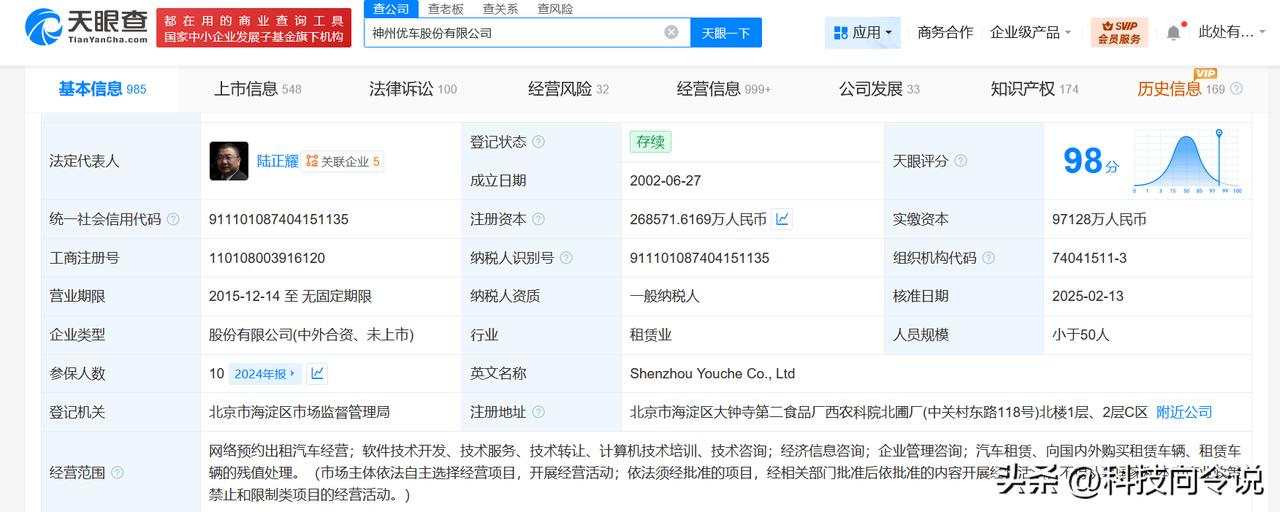Select credit code 911101087404151135 under 统一社会信用代码
1280x512 pixels.
point(279,219)
